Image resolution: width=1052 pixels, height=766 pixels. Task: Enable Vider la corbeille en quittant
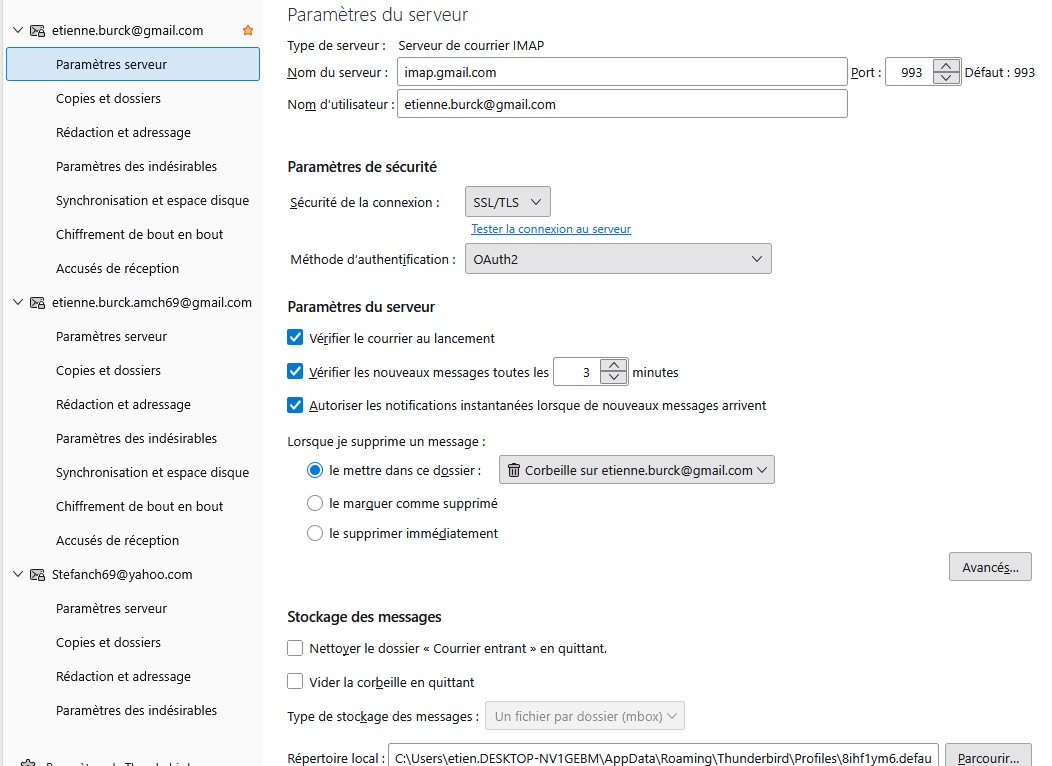point(295,681)
